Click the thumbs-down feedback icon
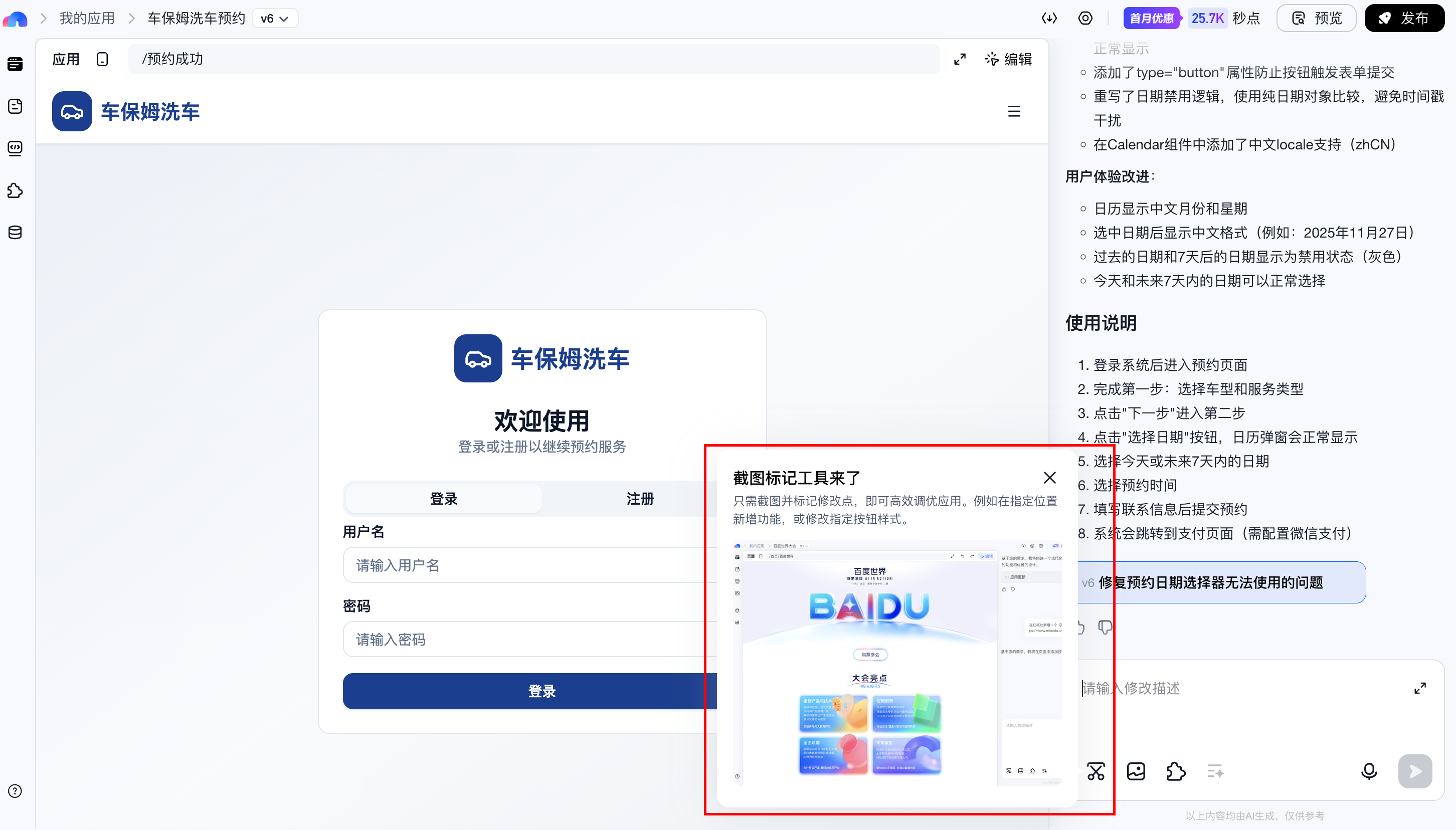The height and width of the screenshot is (830, 1456). [x=1106, y=628]
